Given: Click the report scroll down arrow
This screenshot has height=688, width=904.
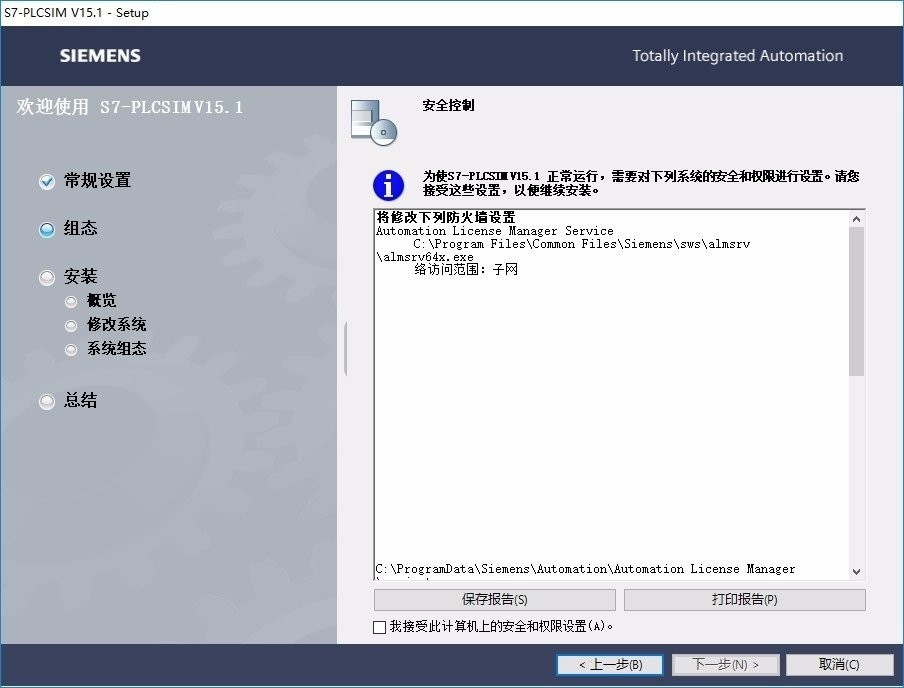Looking at the screenshot, I should pyautogui.click(x=856, y=572).
